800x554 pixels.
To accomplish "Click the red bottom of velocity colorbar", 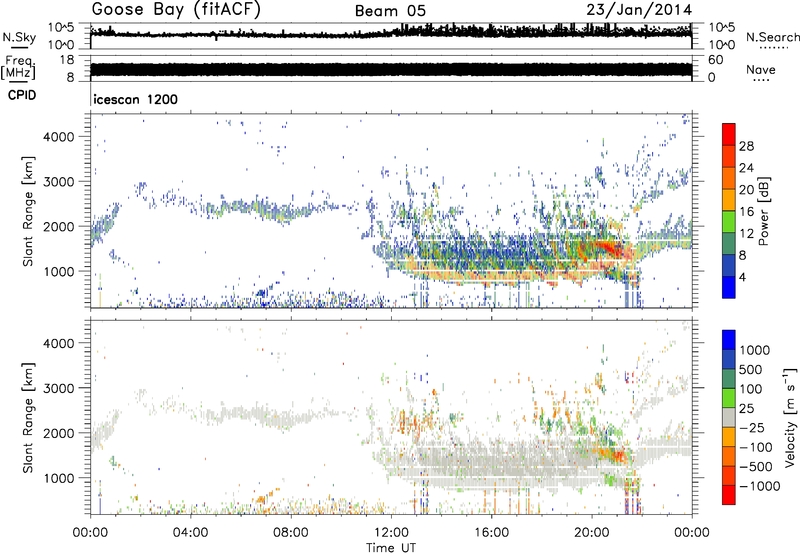I will point(729,495).
